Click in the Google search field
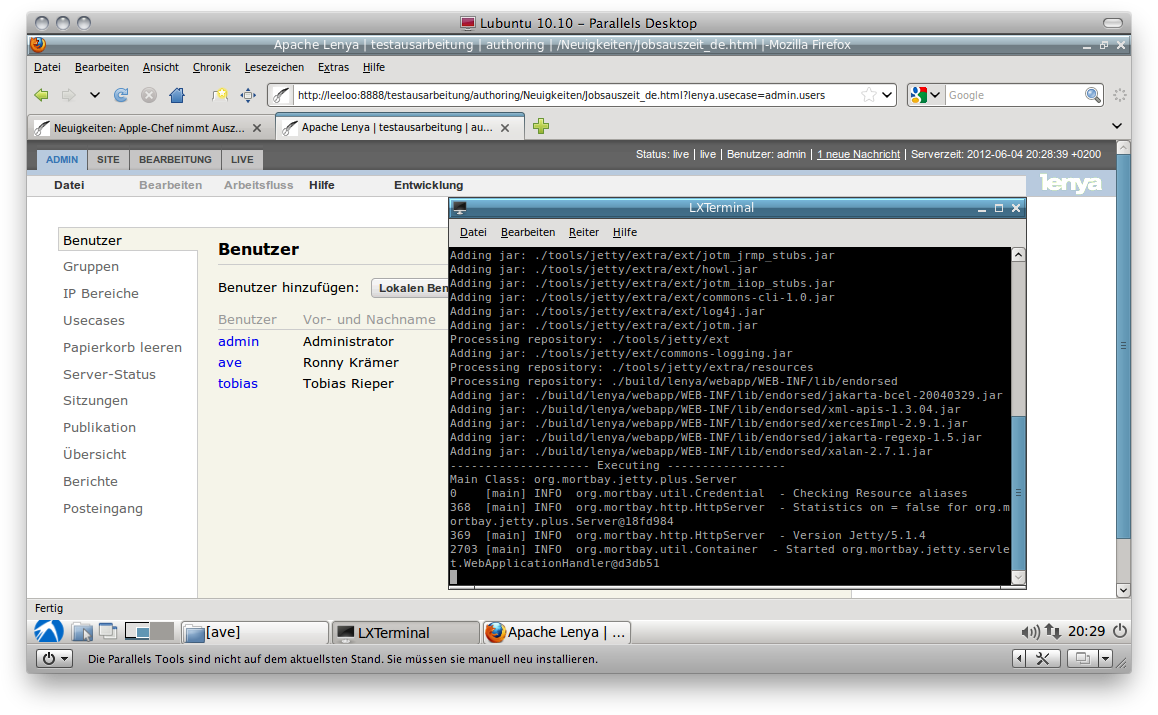Image resolution: width=1158 pixels, height=715 pixels. [1012, 95]
